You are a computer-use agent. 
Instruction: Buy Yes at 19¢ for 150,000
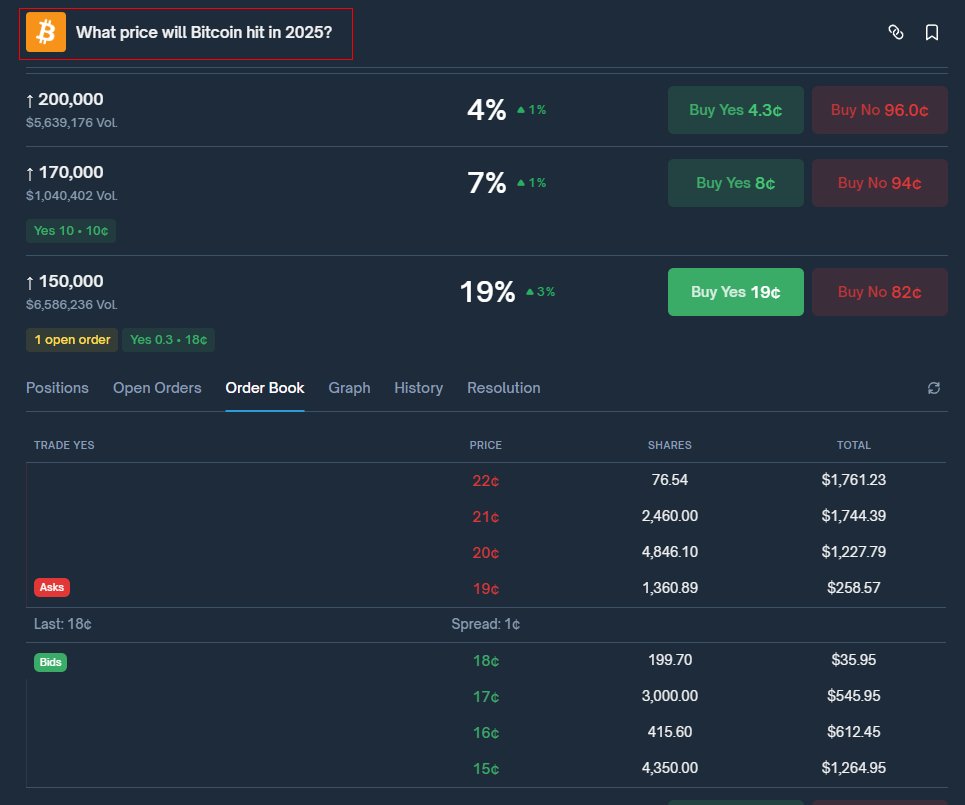[735, 292]
